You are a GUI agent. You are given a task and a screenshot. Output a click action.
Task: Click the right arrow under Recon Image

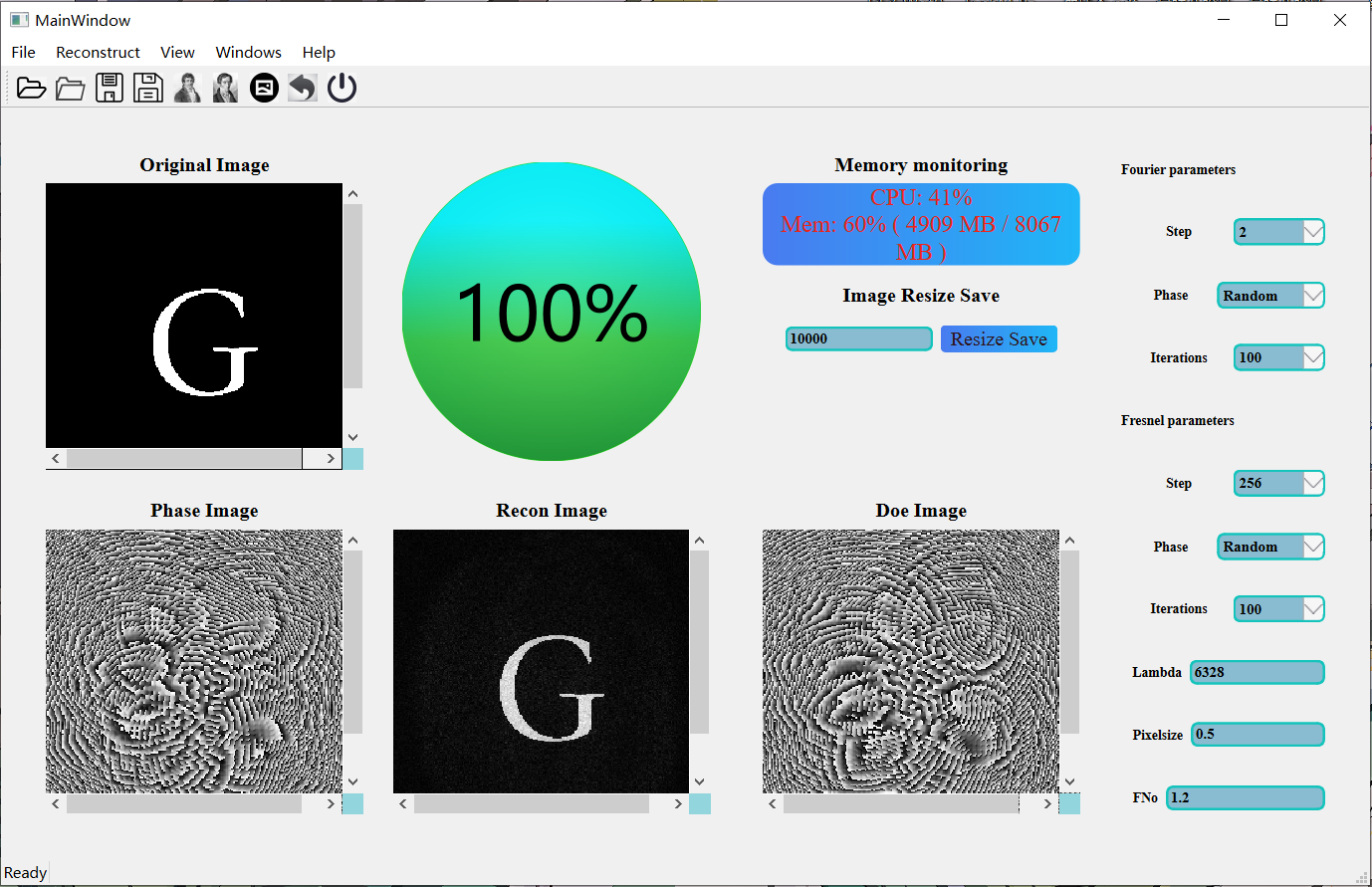pyautogui.click(x=679, y=803)
